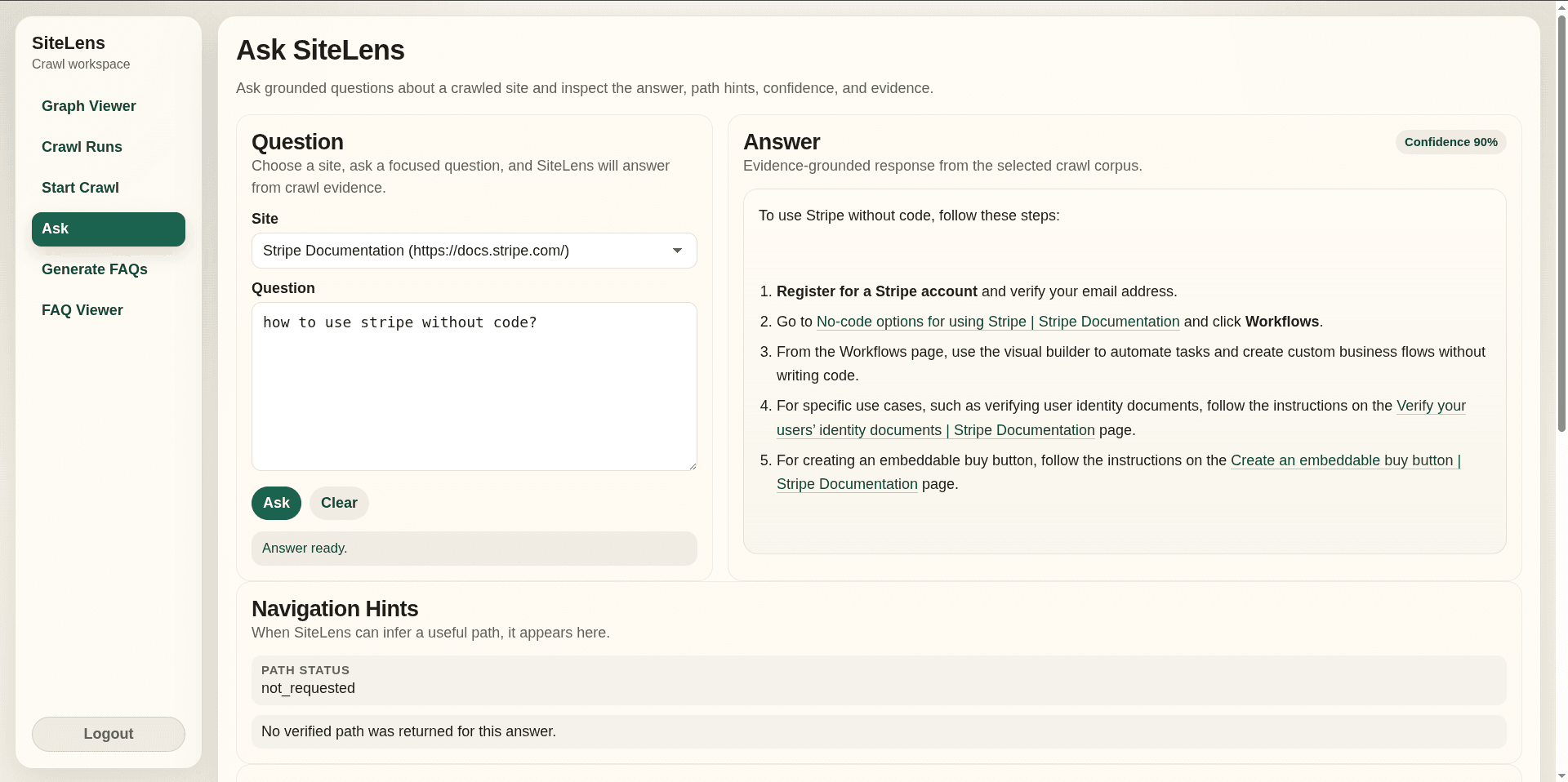Click 'Register for a Stripe account' step text
Viewport: 1568px width, 782px height.
(x=877, y=291)
